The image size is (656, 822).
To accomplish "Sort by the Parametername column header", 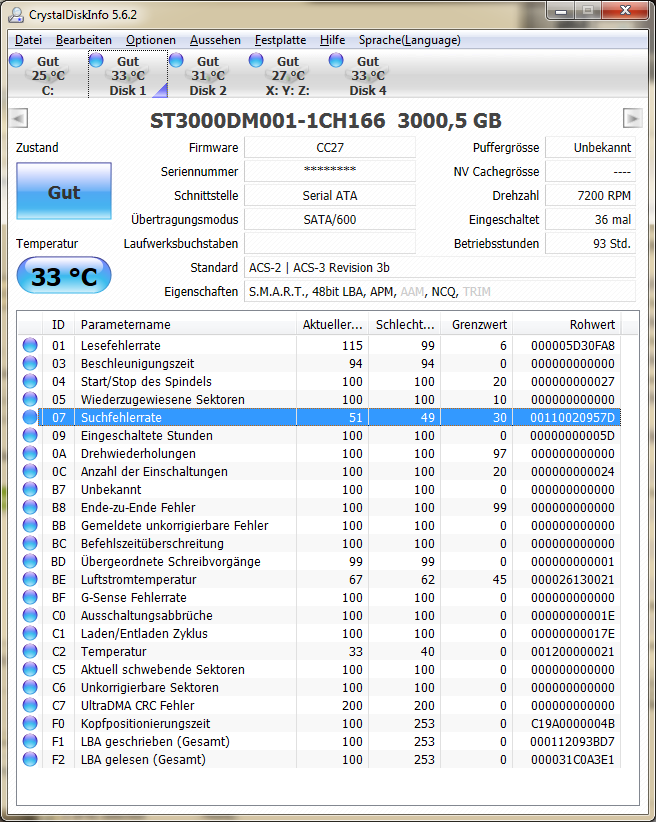I will point(186,325).
